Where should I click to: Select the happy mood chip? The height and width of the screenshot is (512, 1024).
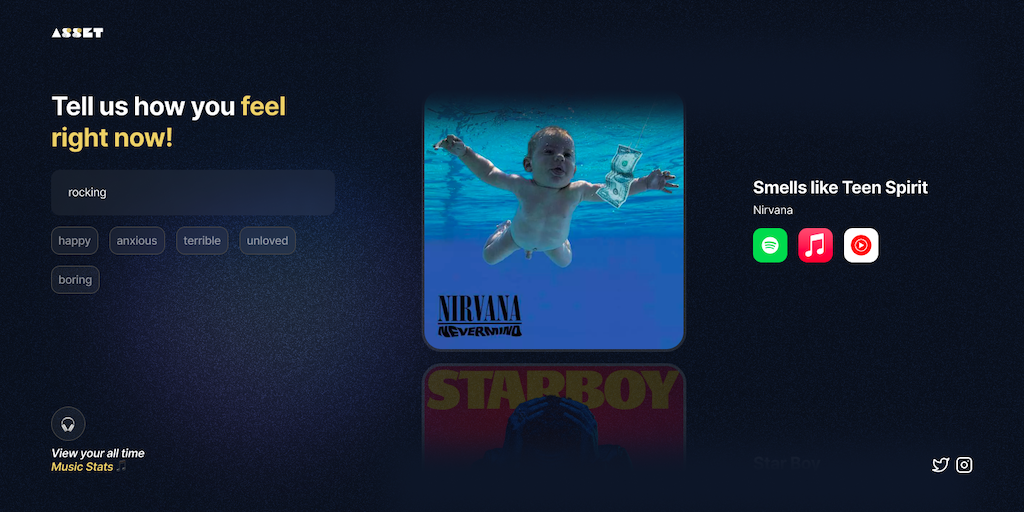click(x=74, y=240)
